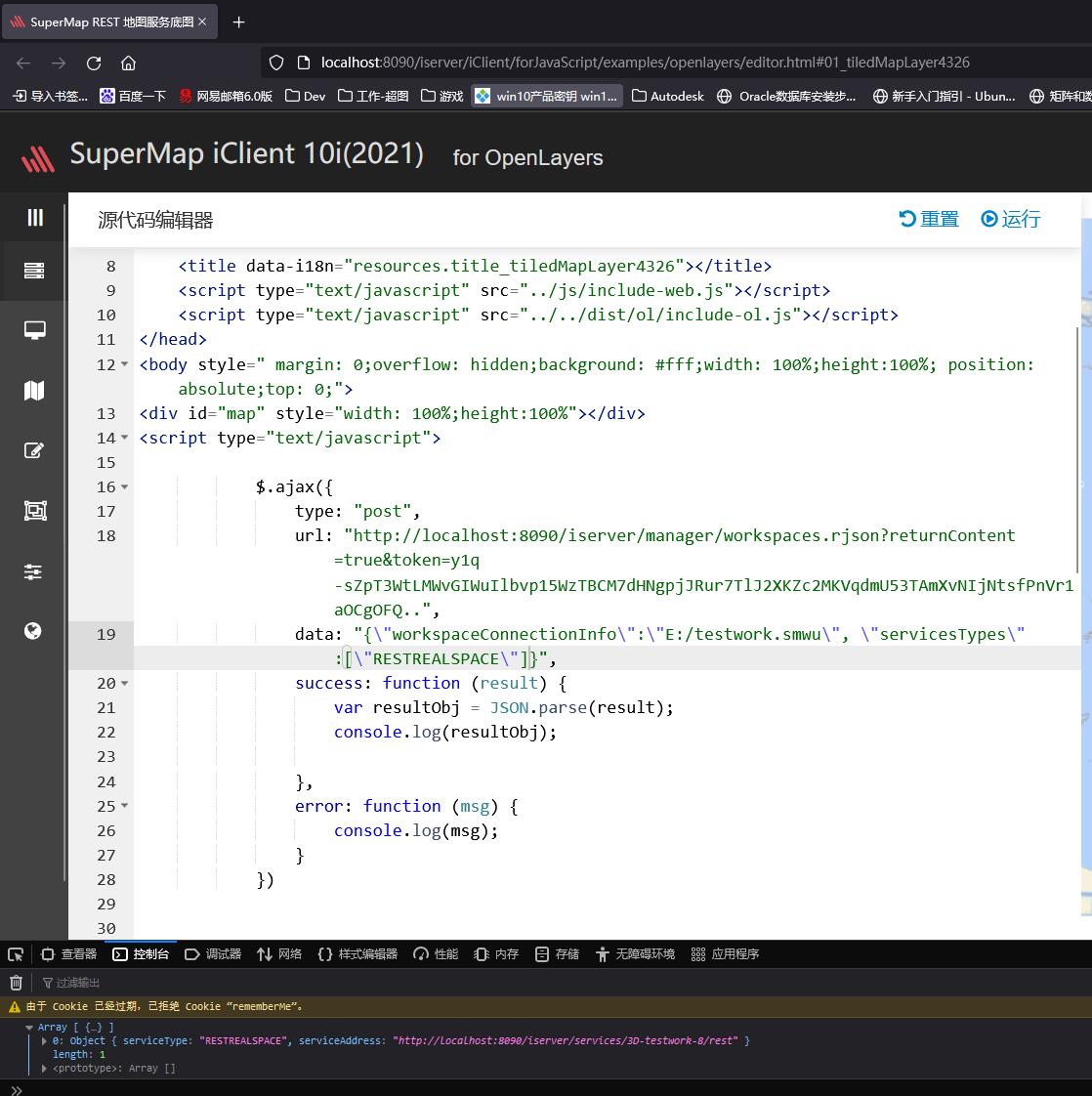The width and height of the screenshot is (1092, 1096).
Task: Open the 应用程序 application tab
Action: pyautogui.click(x=725, y=954)
